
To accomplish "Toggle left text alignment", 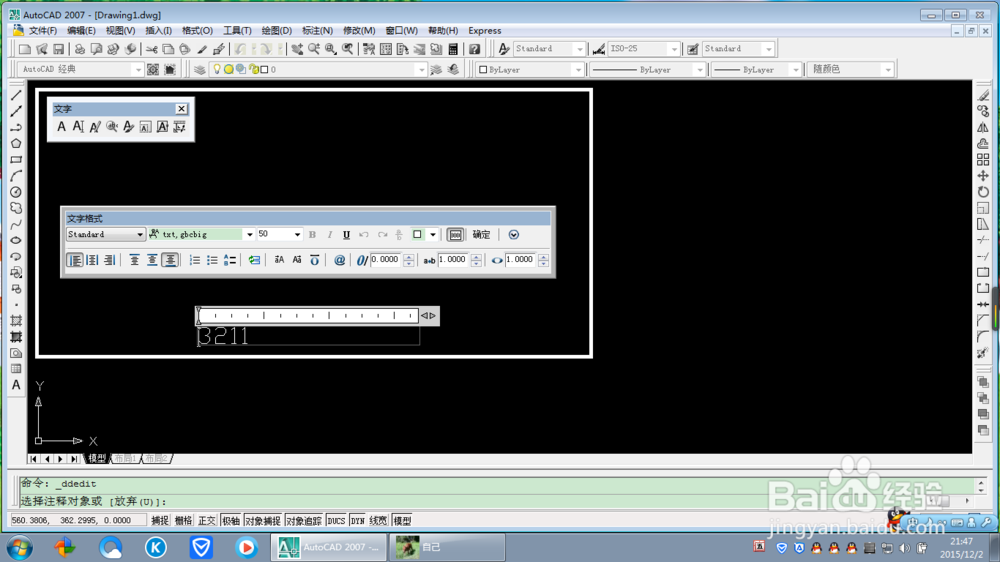I will coord(75,260).
